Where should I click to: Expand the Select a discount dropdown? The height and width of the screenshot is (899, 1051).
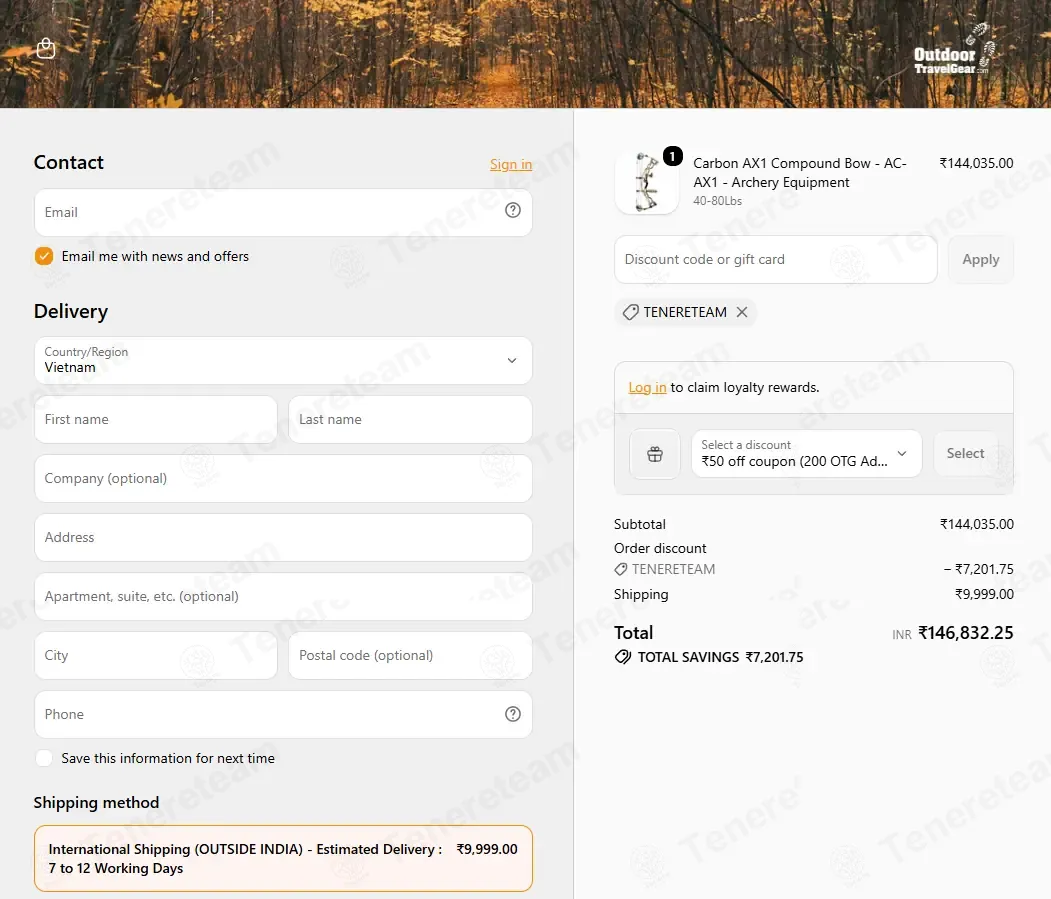pos(806,454)
